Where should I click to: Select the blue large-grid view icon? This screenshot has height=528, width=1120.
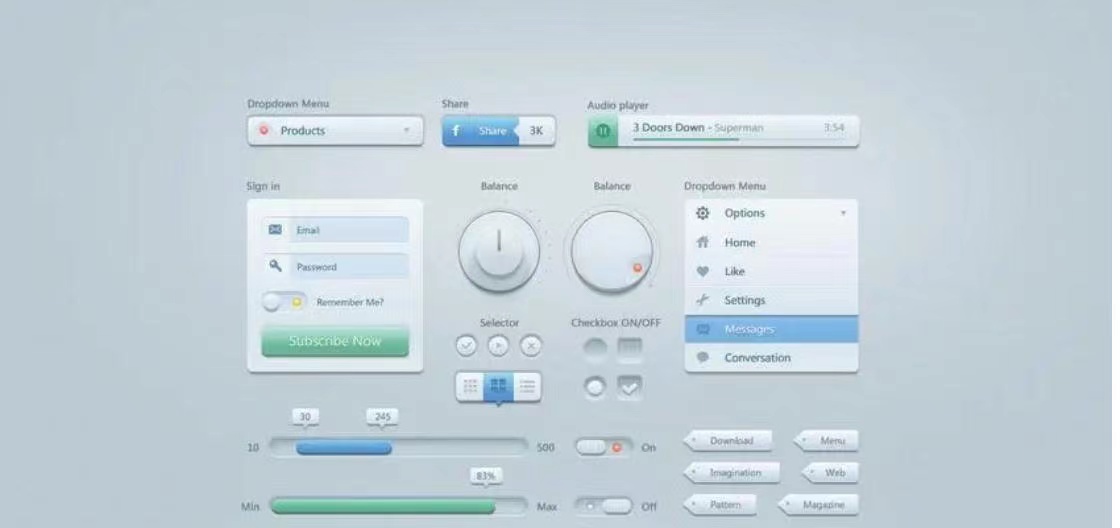click(x=499, y=387)
